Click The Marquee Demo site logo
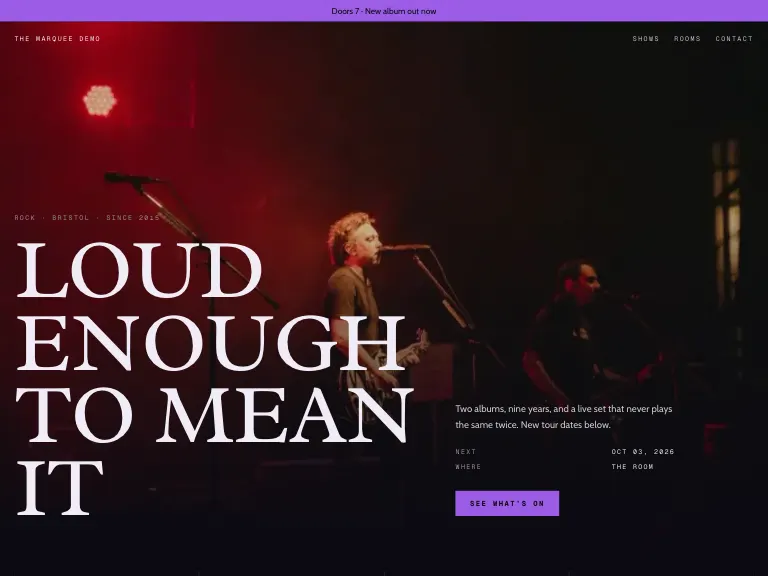Viewport: 768px width, 576px height. (57, 39)
